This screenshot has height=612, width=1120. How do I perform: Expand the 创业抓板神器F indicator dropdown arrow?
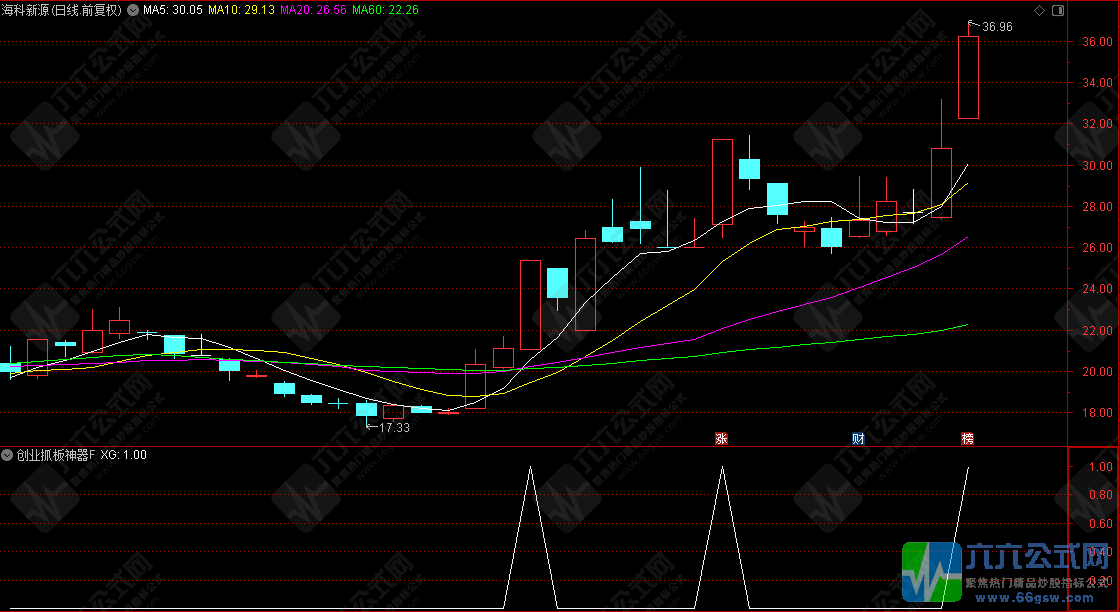coord(8,455)
